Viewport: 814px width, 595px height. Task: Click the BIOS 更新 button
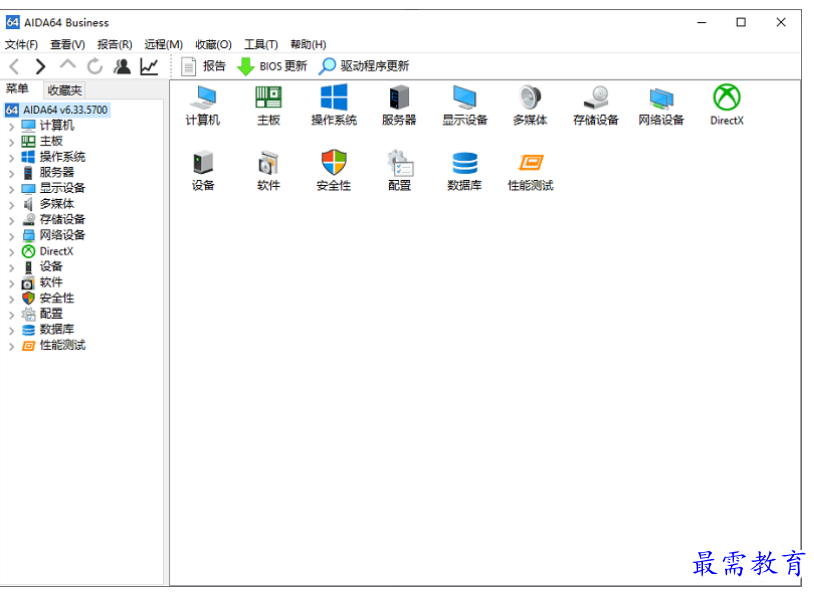(x=272, y=66)
